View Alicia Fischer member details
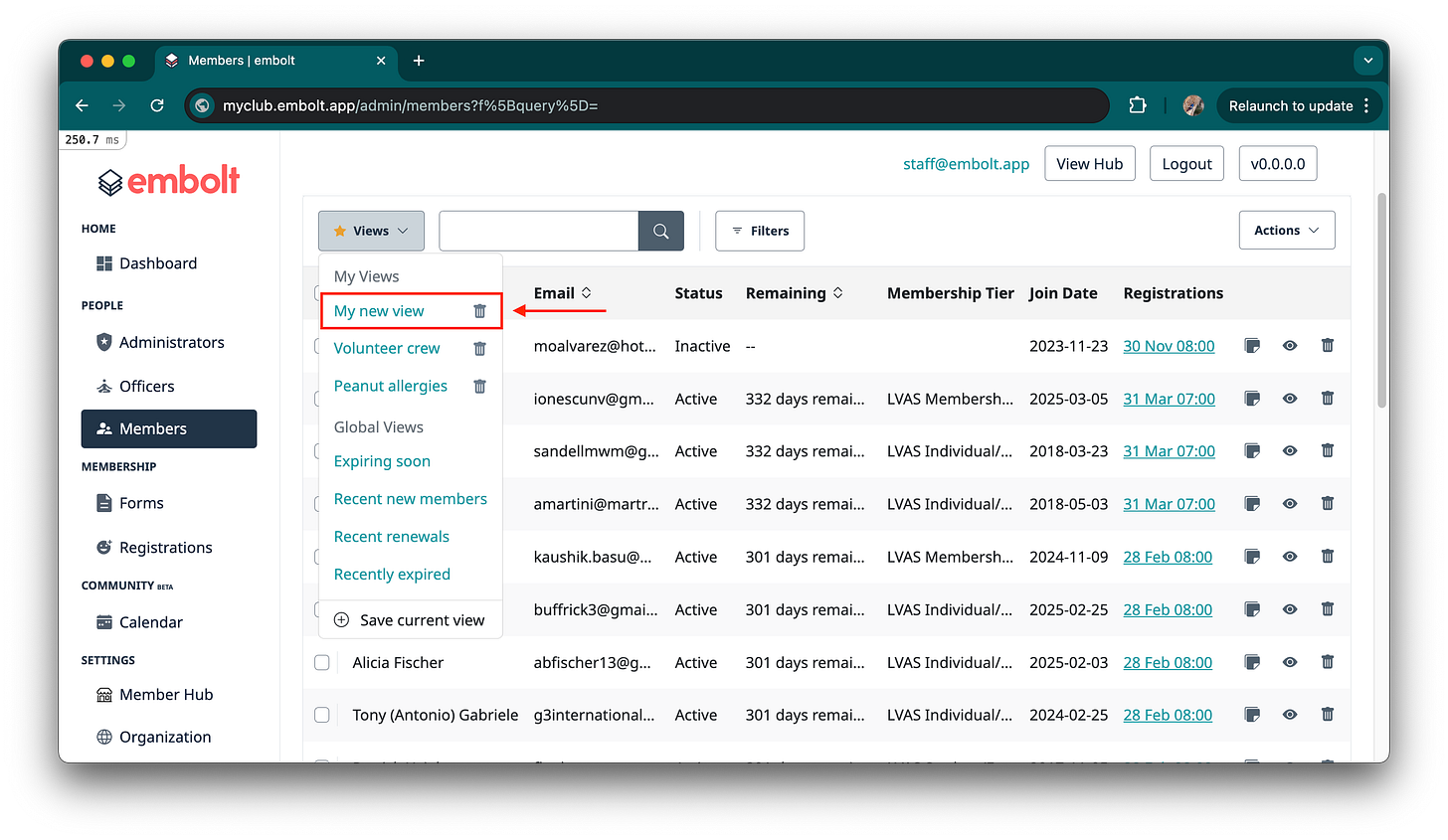 pyautogui.click(x=1290, y=662)
